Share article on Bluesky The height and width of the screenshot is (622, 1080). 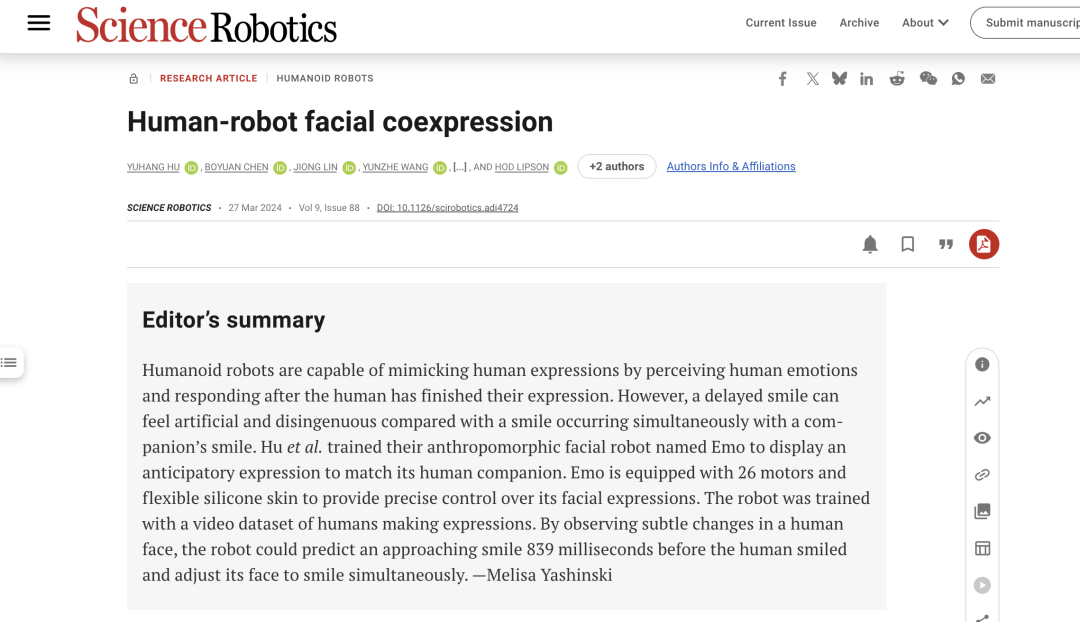[x=839, y=79]
